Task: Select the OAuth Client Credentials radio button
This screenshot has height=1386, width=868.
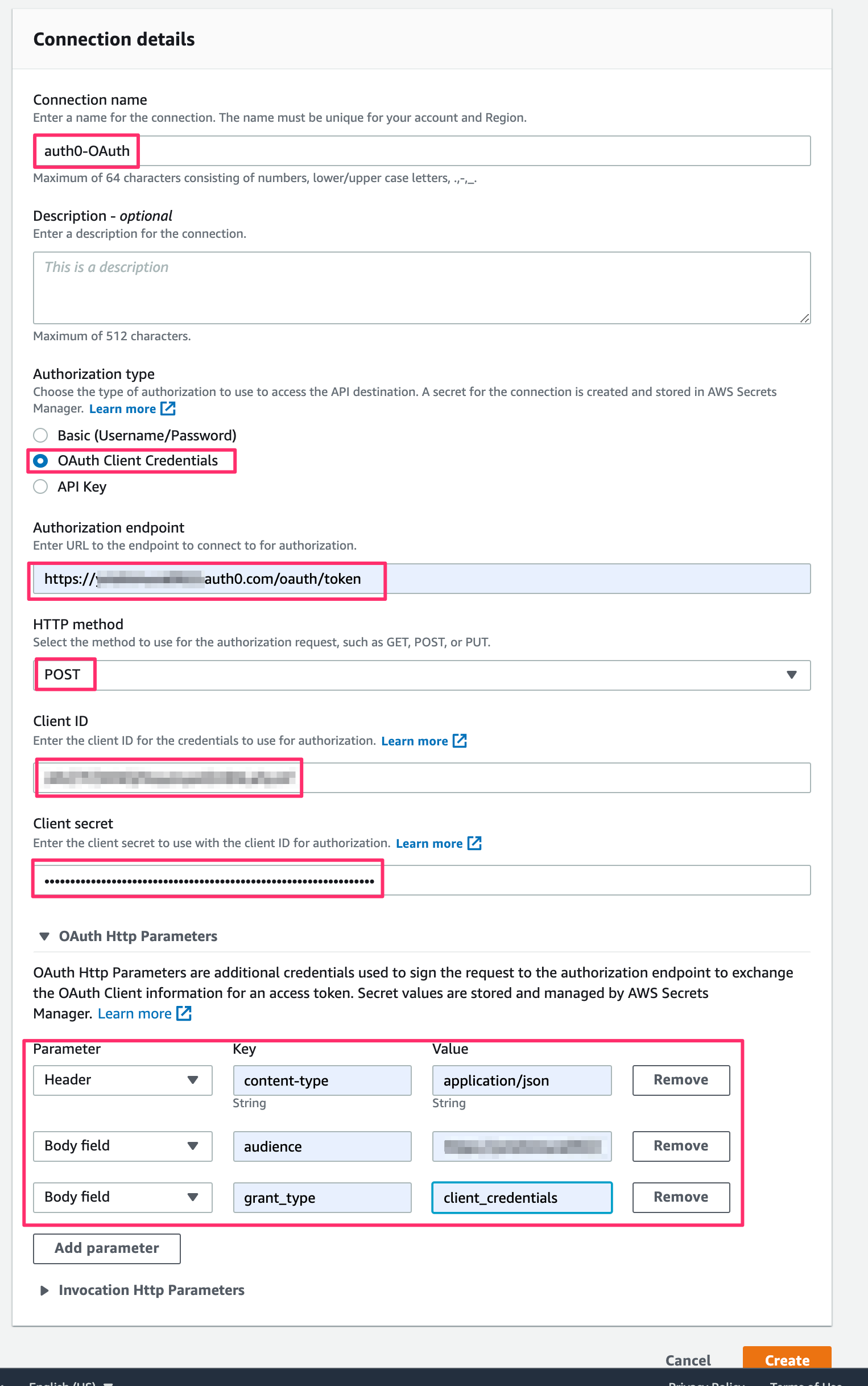Action: click(x=41, y=460)
